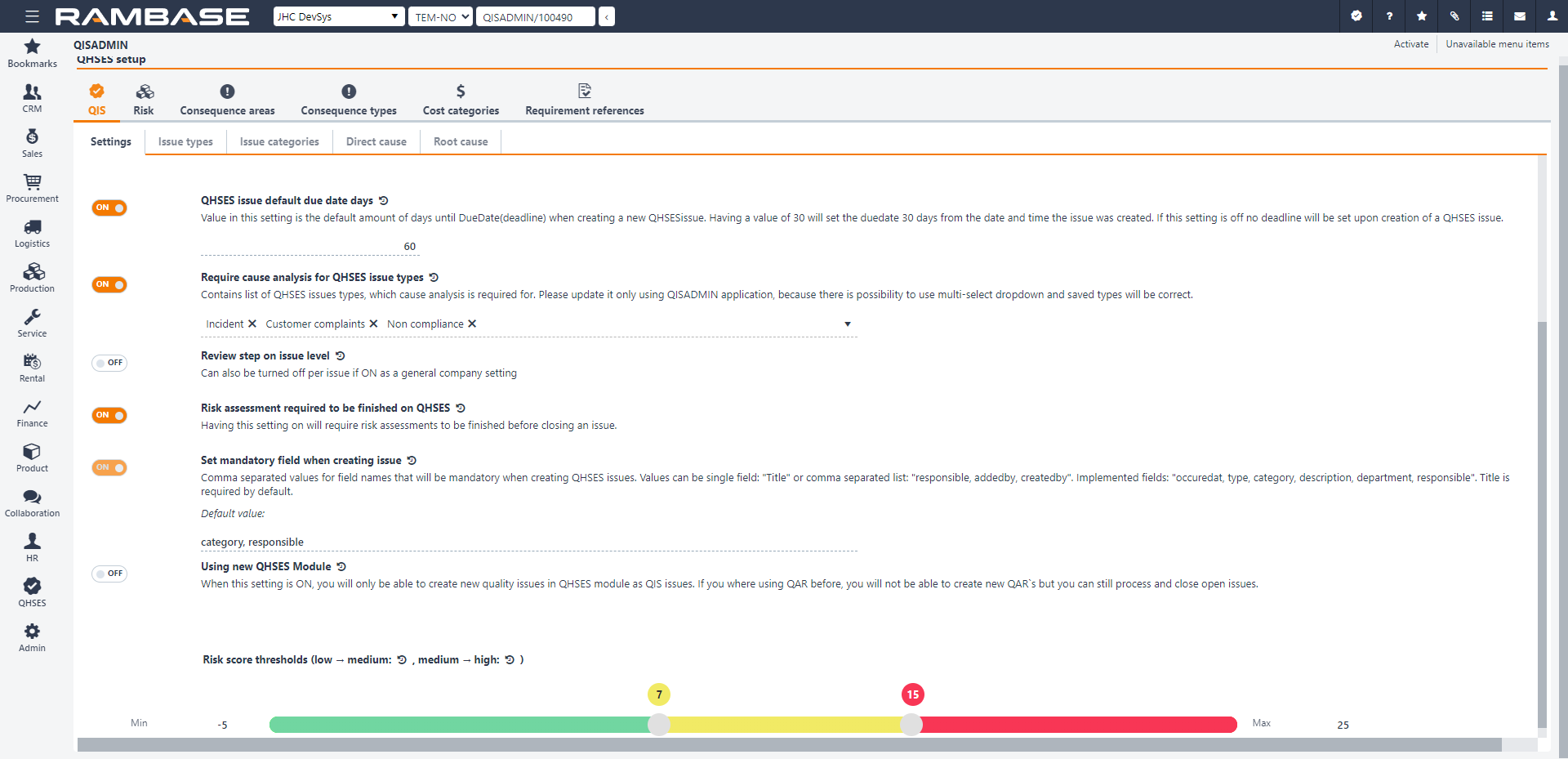Open the JHC DevSys company dropdown
Viewport: 1568px width, 759px height.
(x=338, y=16)
